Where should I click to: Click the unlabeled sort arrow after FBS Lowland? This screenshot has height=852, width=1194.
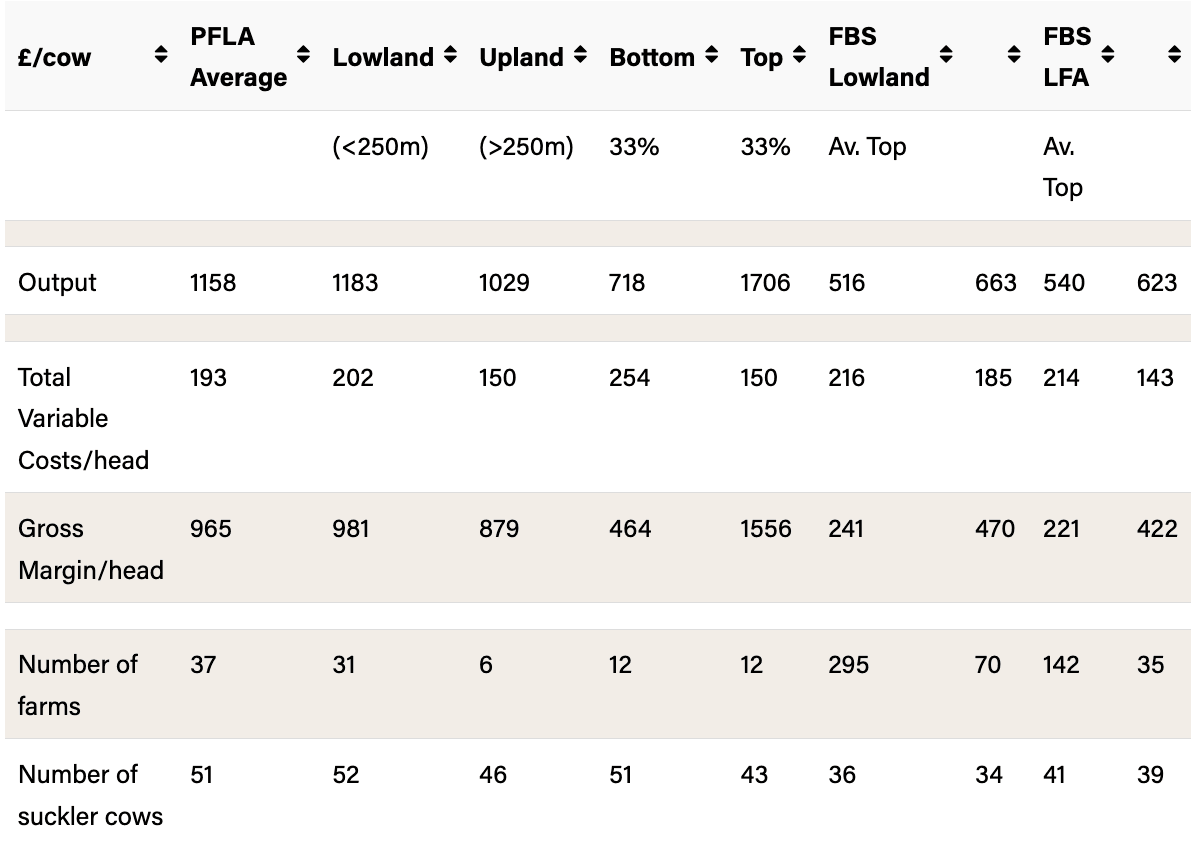pos(1012,57)
